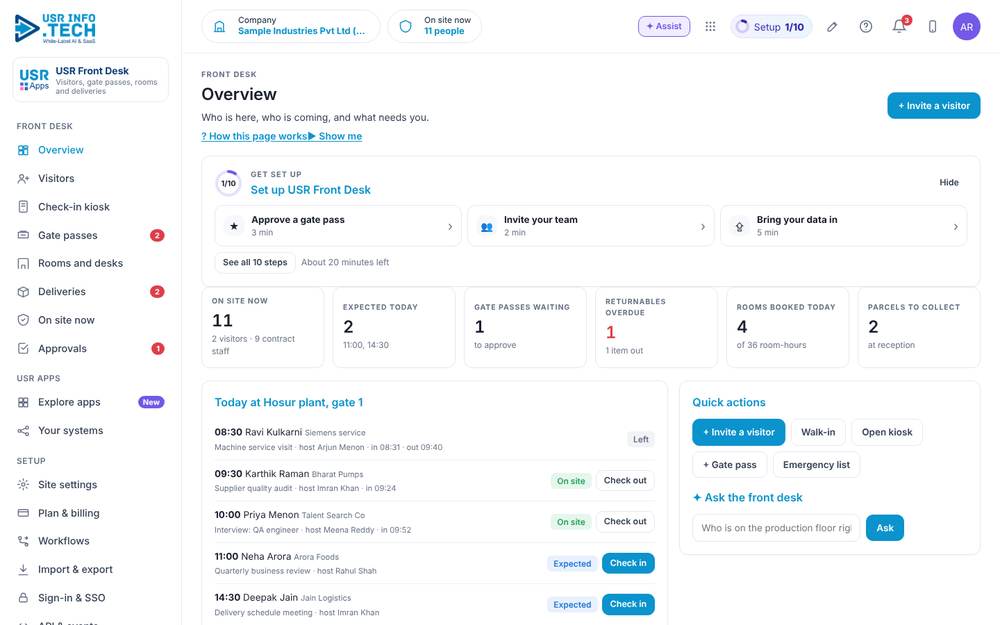Hide the Get set up card
1000x625 pixels.
948,182
